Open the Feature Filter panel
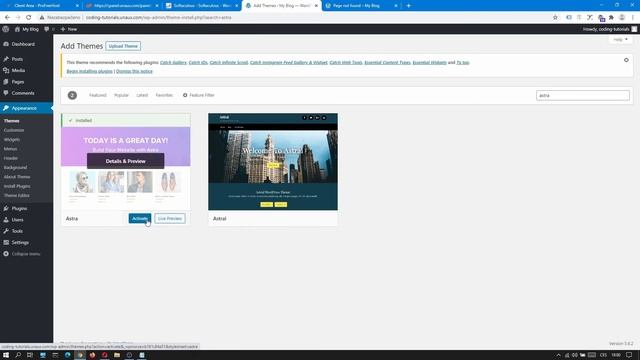The width and height of the screenshot is (640, 360). click(x=199, y=95)
